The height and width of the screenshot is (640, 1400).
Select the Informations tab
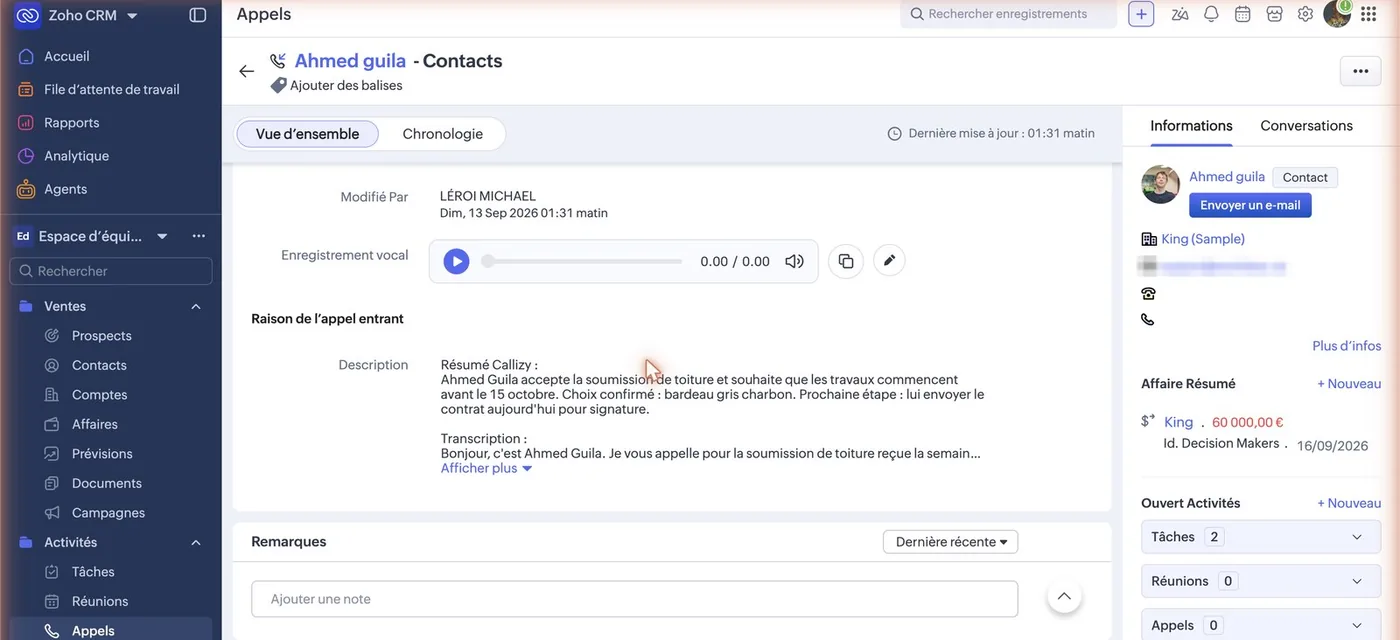(1191, 126)
